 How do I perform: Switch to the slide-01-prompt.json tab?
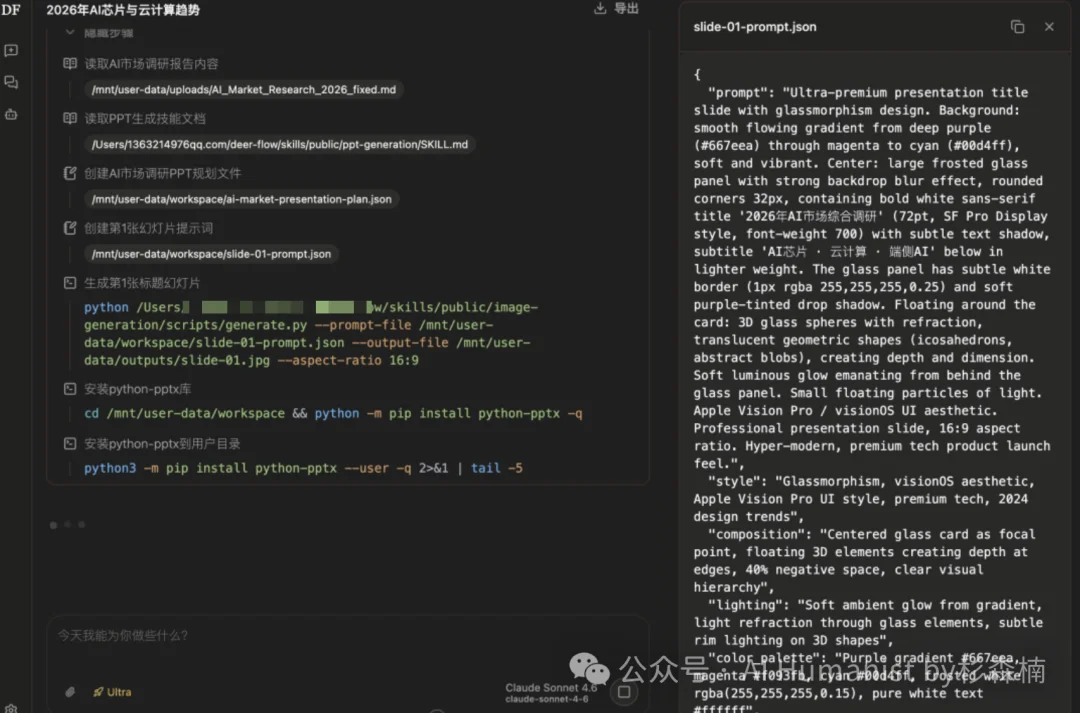pos(755,27)
